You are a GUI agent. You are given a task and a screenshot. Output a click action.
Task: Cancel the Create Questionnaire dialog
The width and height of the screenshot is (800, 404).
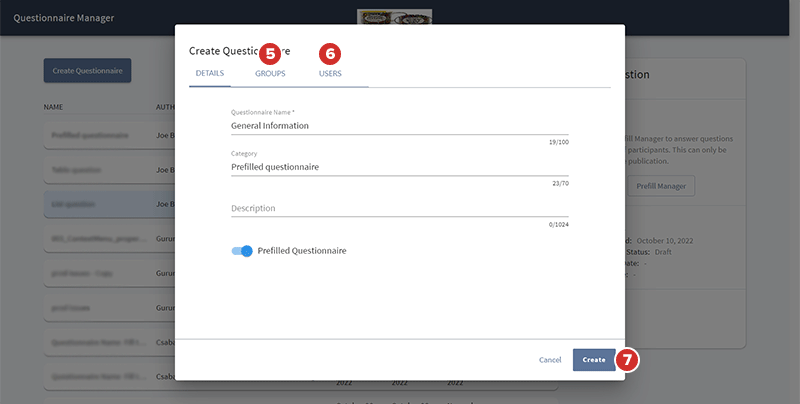coord(550,360)
